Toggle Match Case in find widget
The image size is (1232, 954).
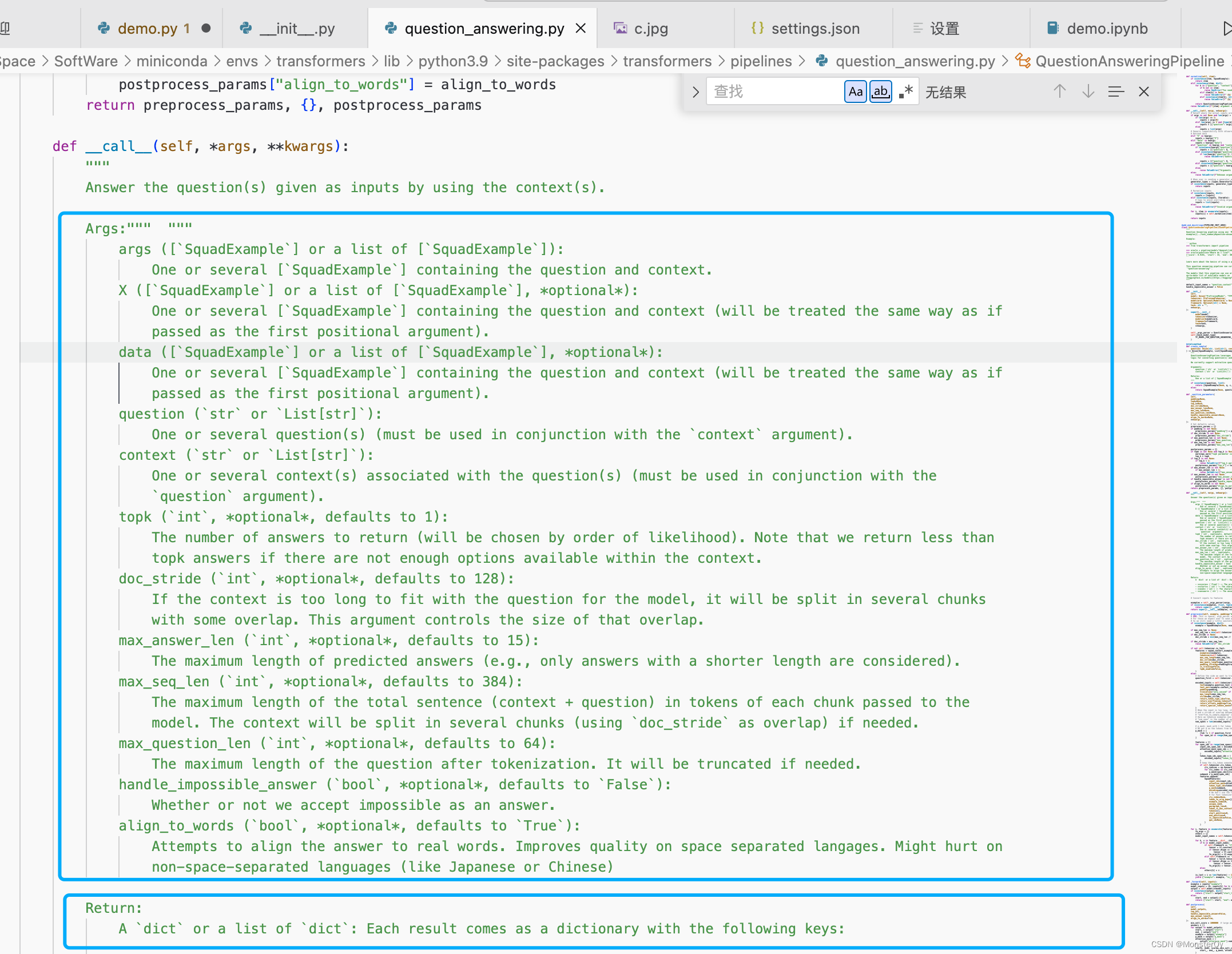click(856, 92)
